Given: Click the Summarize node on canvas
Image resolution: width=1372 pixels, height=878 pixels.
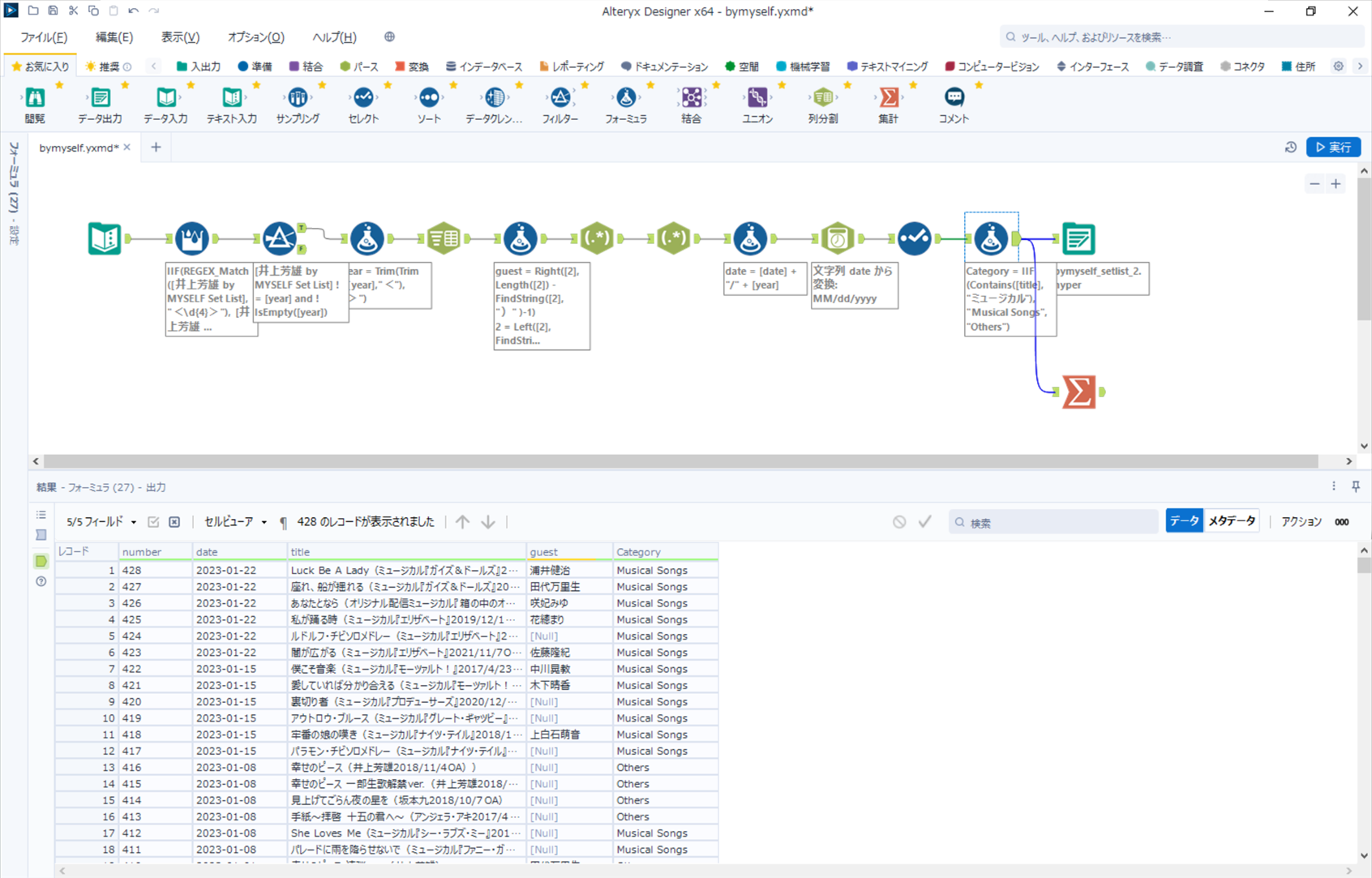Looking at the screenshot, I should pyautogui.click(x=1078, y=392).
